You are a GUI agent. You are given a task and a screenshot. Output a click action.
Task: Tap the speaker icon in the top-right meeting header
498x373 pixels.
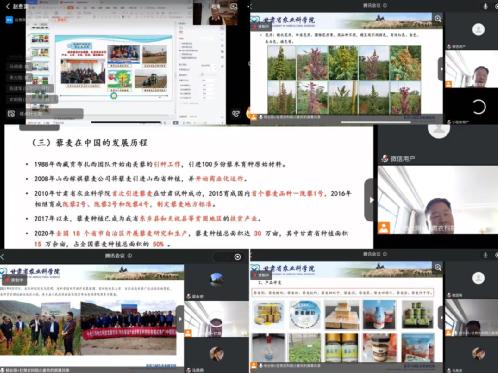(486, 6)
